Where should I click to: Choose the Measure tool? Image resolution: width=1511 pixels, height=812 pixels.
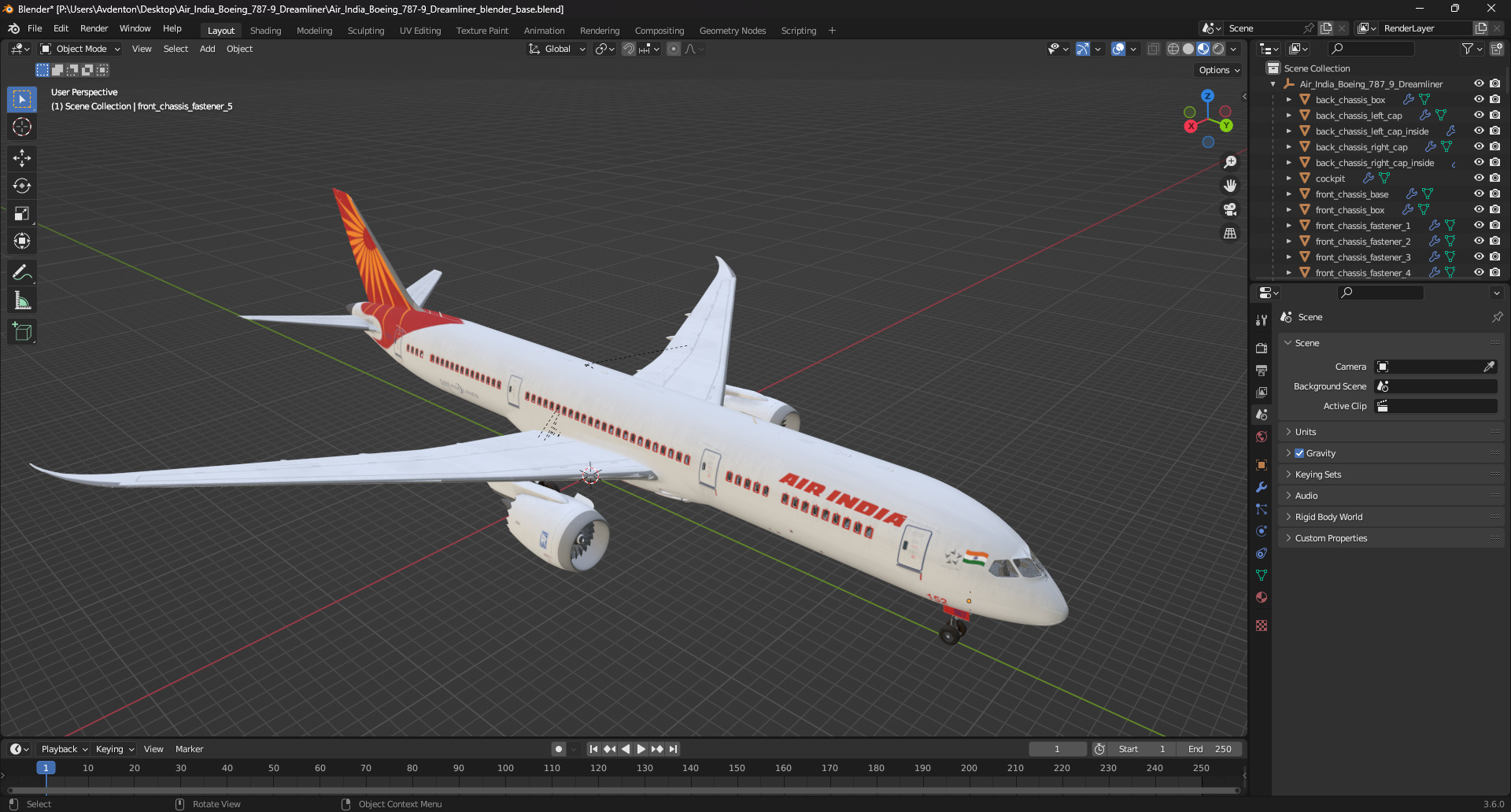point(22,301)
